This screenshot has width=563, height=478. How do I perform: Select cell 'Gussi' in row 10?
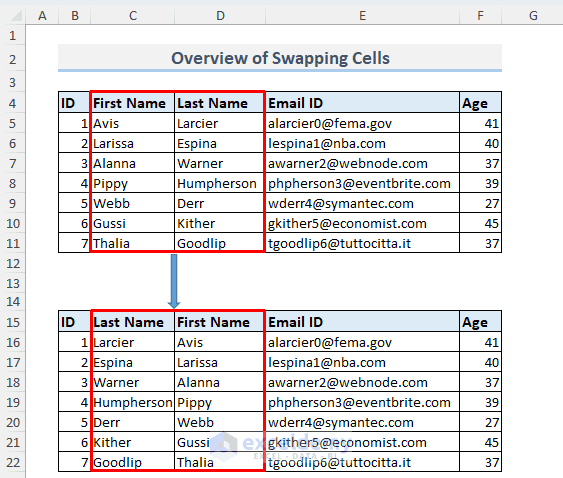click(132, 223)
